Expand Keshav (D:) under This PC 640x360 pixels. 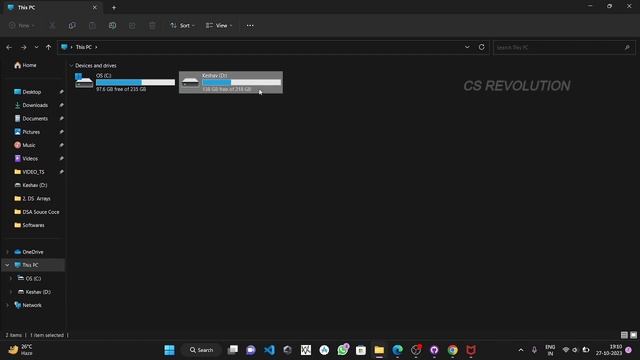(11, 292)
